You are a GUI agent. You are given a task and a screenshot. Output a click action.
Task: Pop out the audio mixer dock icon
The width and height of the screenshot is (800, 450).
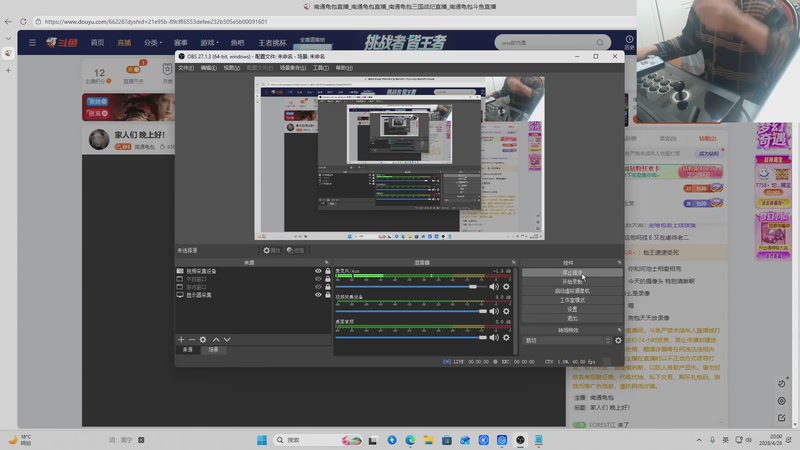tap(514, 262)
